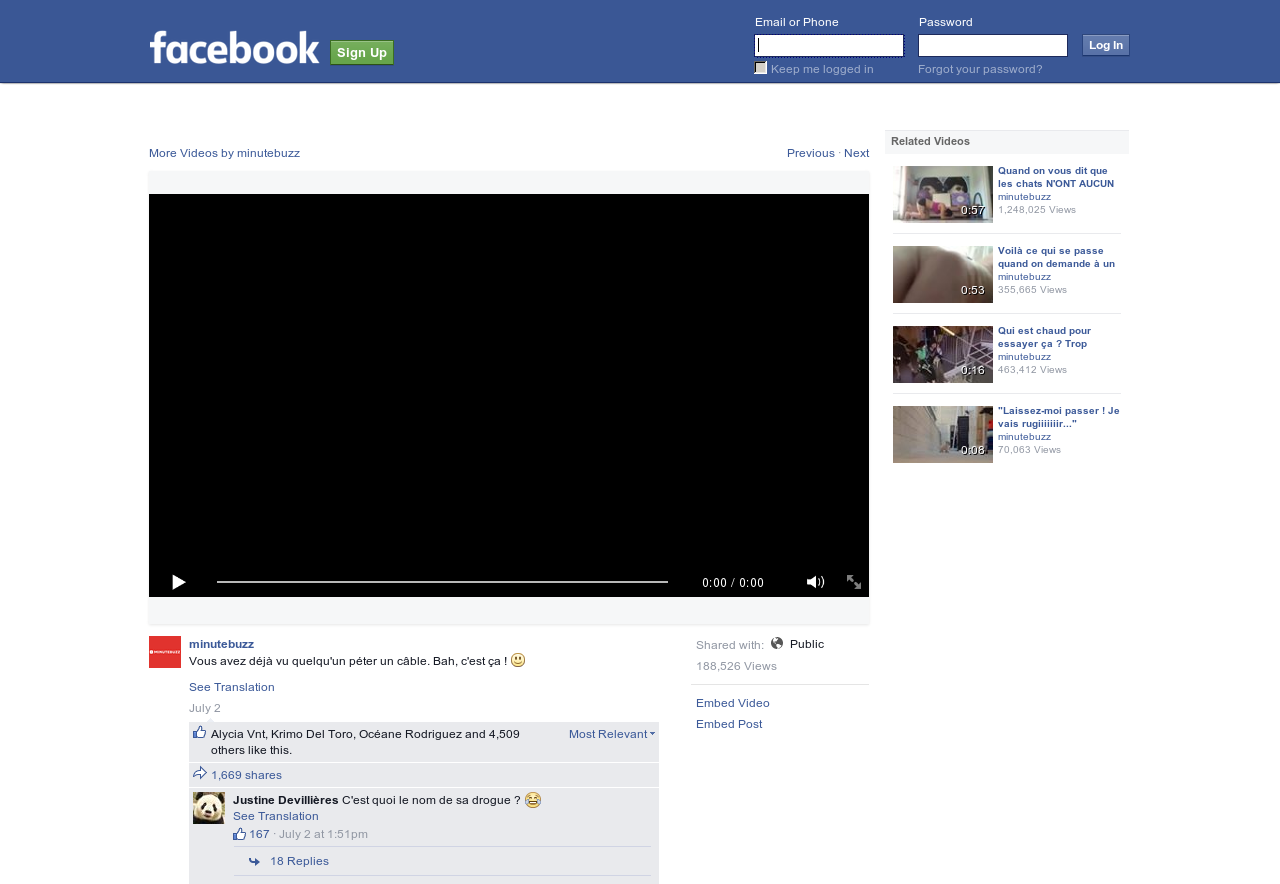Open the 0:57 cats video thumbnail
1280x884 pixels.
point(943,194)
